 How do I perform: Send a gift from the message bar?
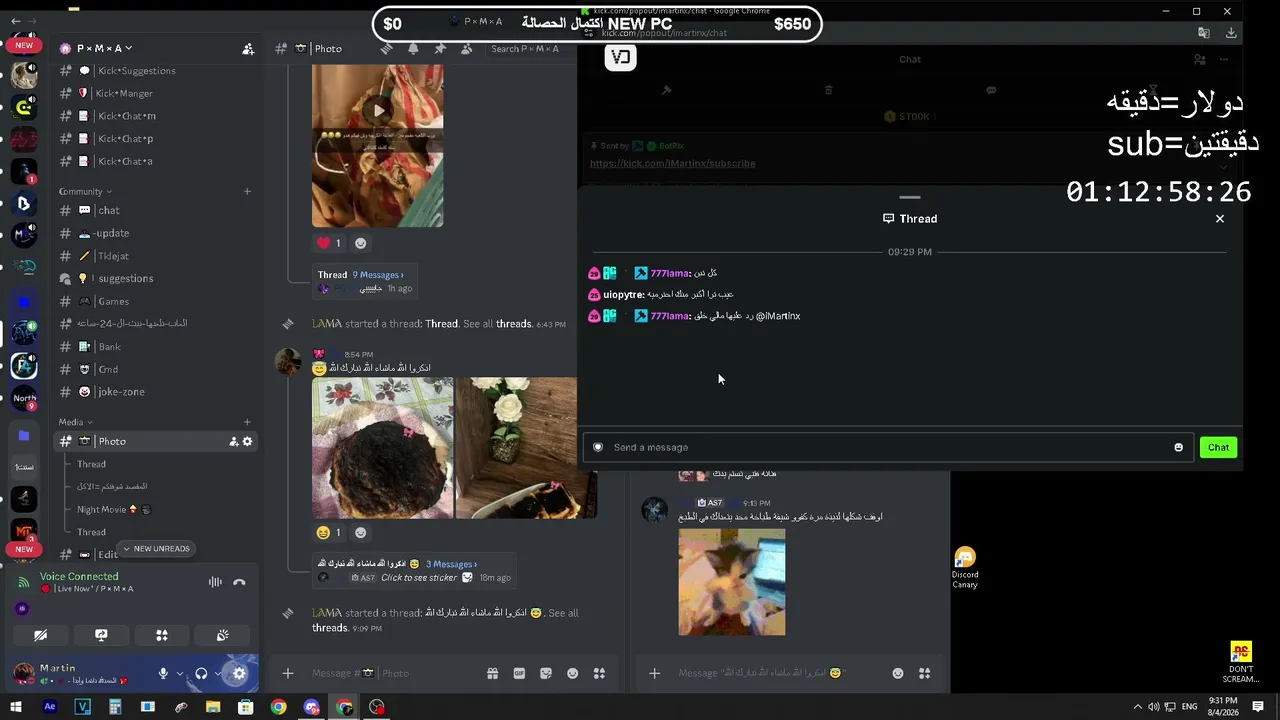point(492,673)
